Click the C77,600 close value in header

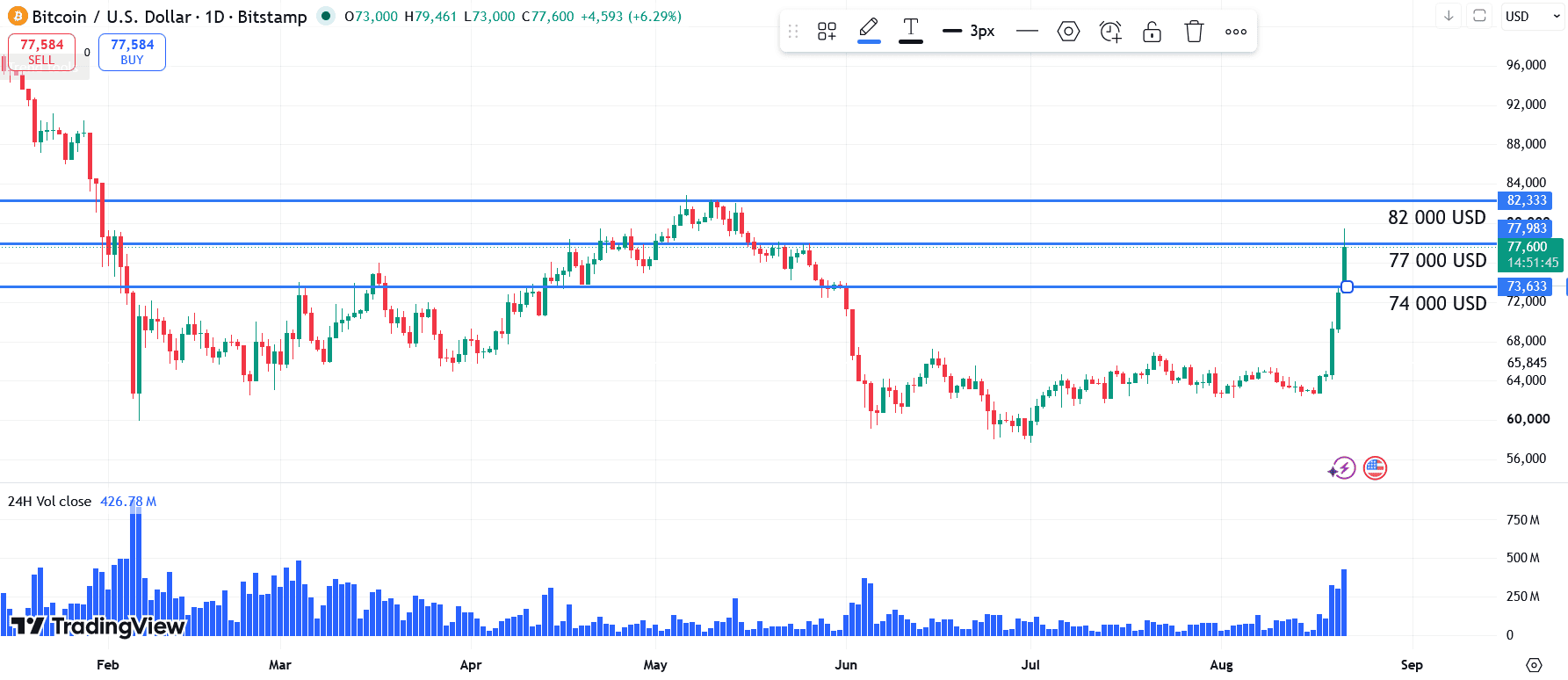(x=547, y=17)
